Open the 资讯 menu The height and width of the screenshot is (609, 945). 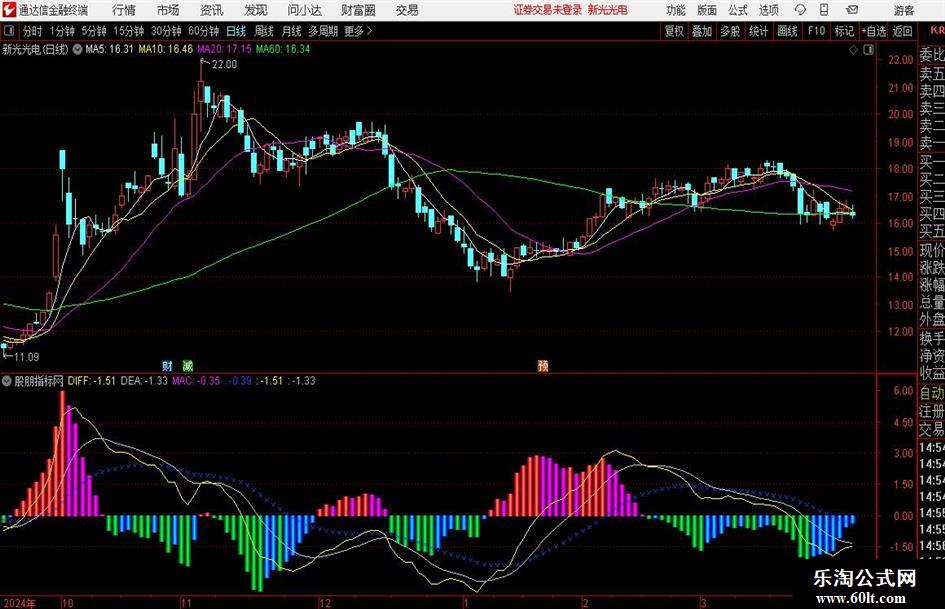click(x=212, y=10)
